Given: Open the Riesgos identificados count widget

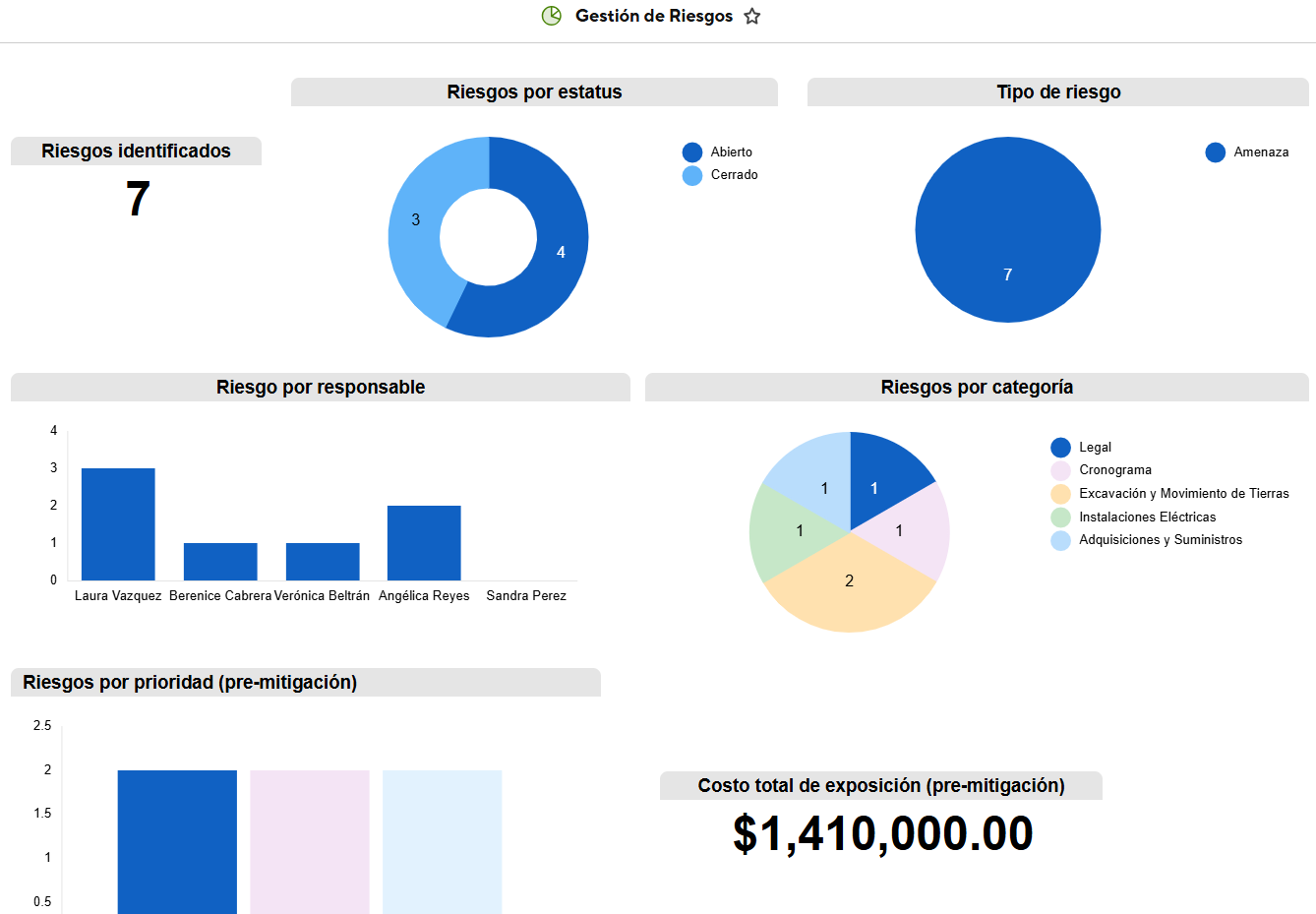Looking at the screenshot, I should click(137, 199).
